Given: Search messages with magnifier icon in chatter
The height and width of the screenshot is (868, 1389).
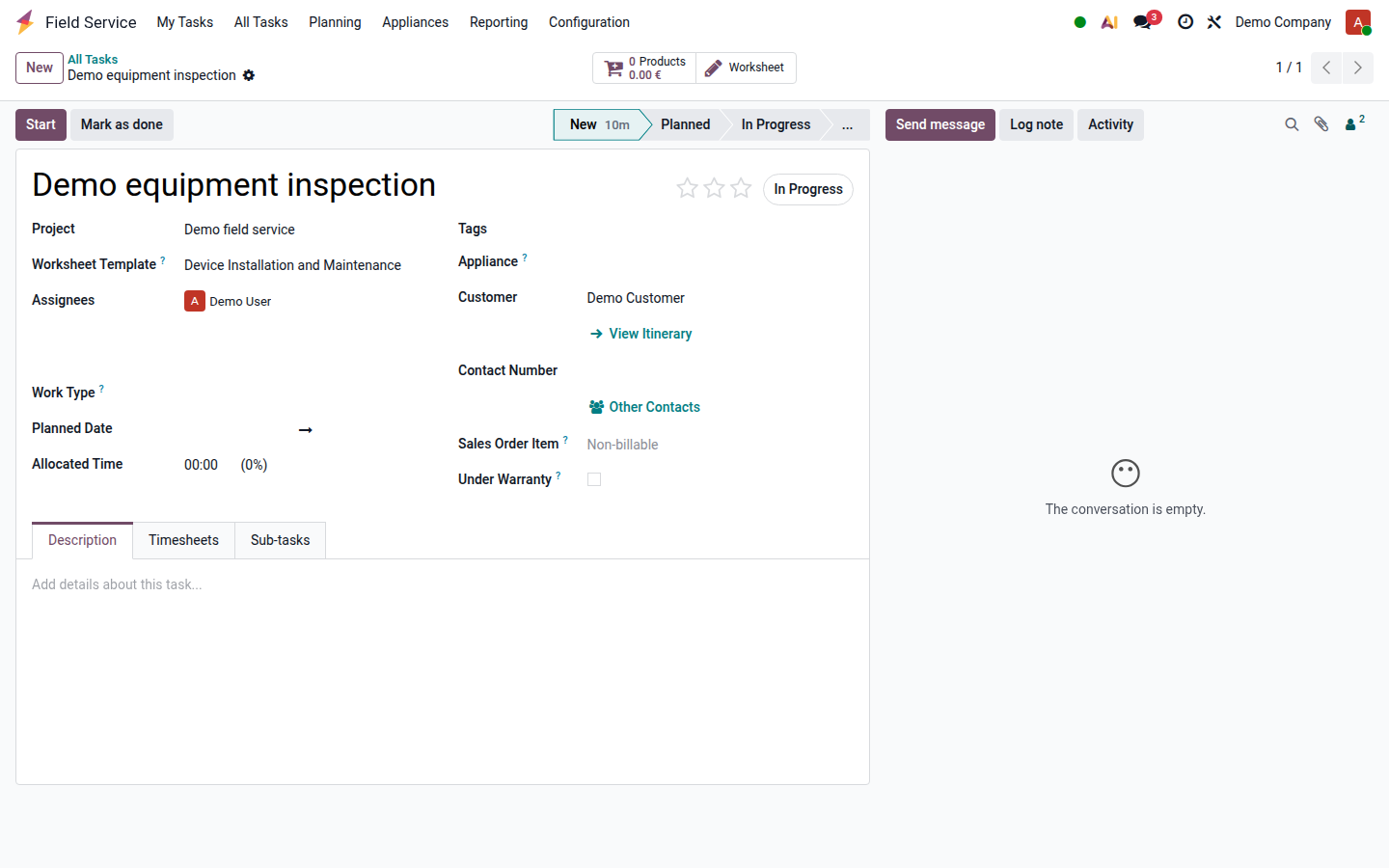Looking at the screenshot, I should [x=1292, y=124].
